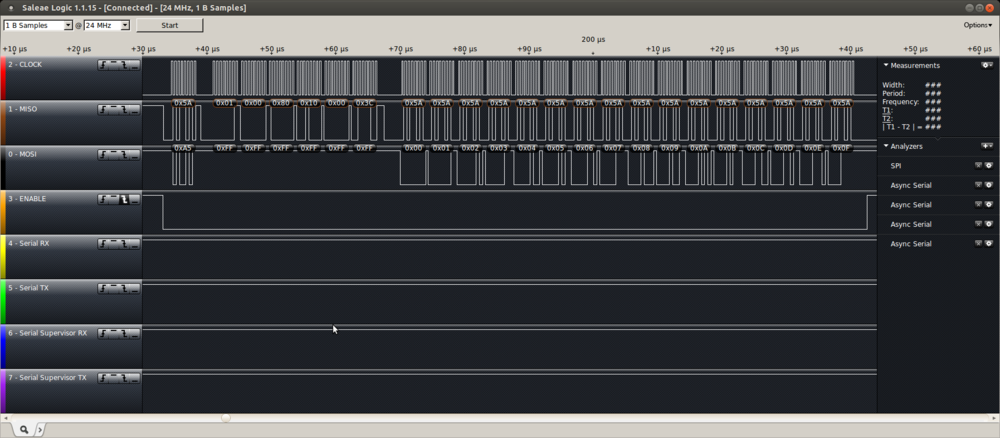Image resolution: width=1000 pixels, height=438 pixels.
Task: Click the horizontal scrollbar handle
Action: pyautogui.click(x=226, y=418)
